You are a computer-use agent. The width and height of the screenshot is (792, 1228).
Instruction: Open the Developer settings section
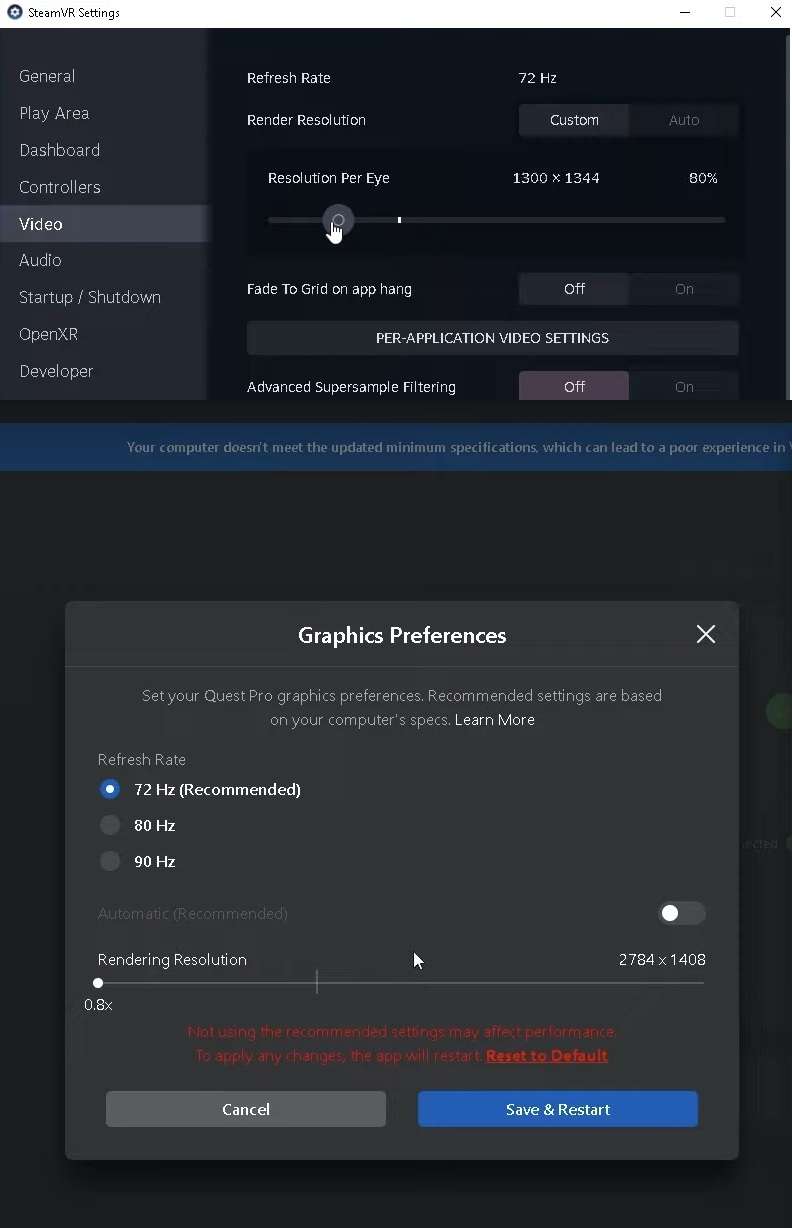coord(56,371)
